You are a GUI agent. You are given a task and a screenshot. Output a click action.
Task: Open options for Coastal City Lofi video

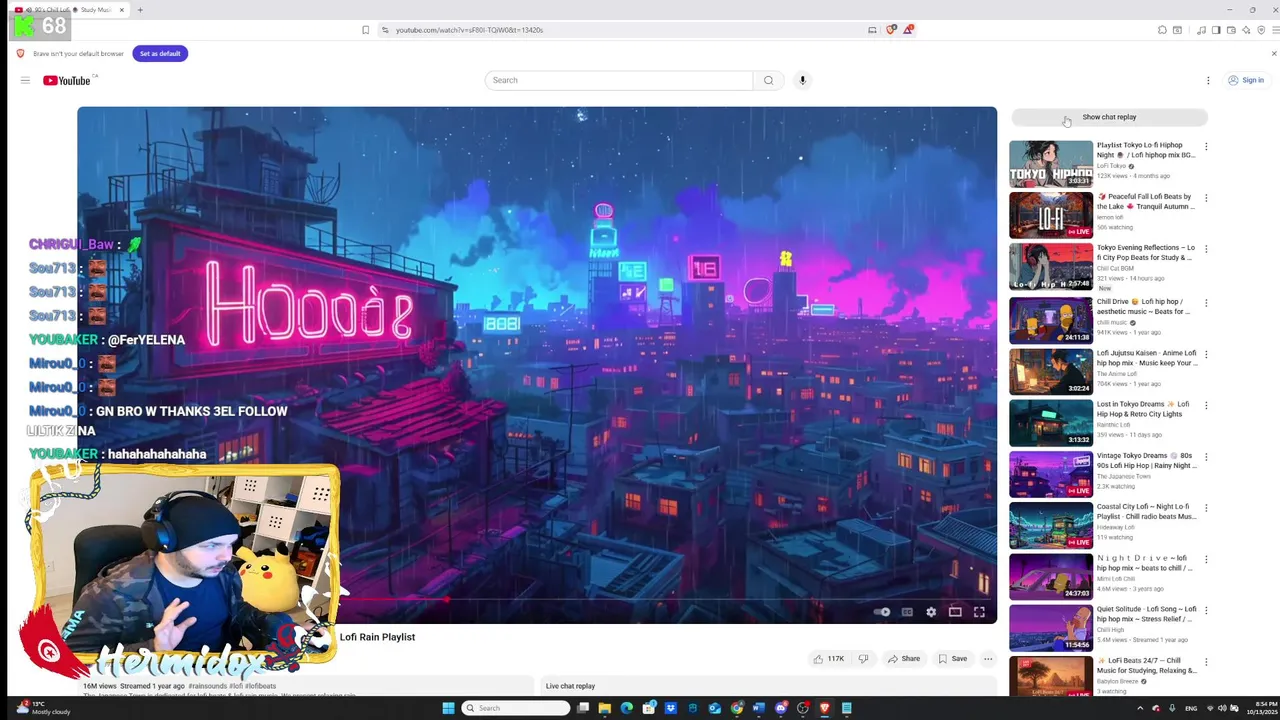point(1206,508)
